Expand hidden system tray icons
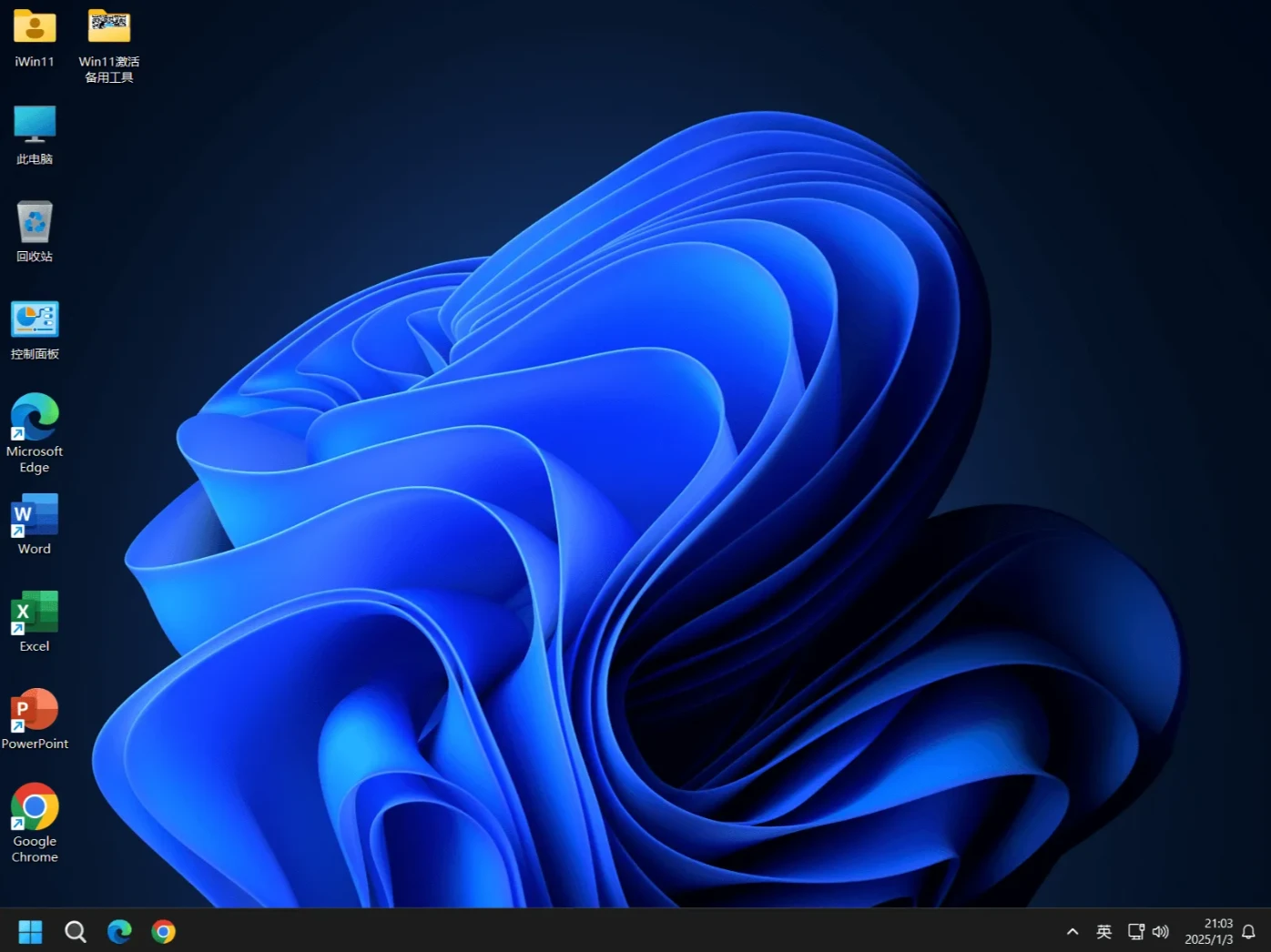The width and height of the screenshot is (1271, 952). point(1073,932)
